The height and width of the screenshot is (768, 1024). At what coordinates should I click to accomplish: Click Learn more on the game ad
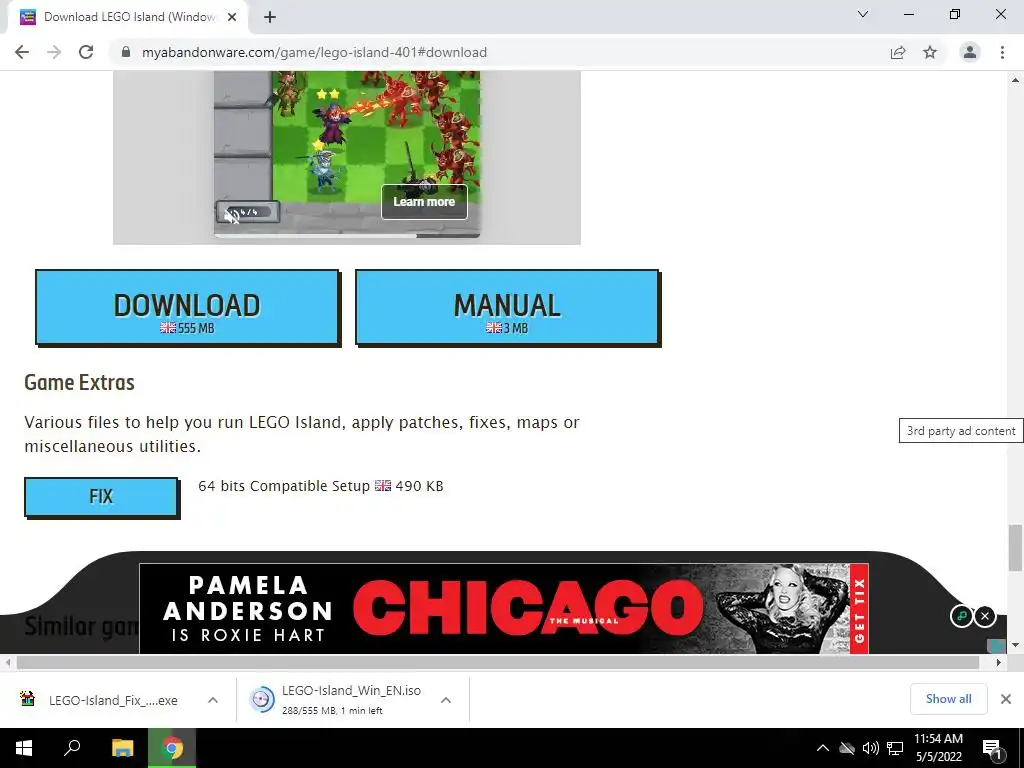click(x=424, y=202)
